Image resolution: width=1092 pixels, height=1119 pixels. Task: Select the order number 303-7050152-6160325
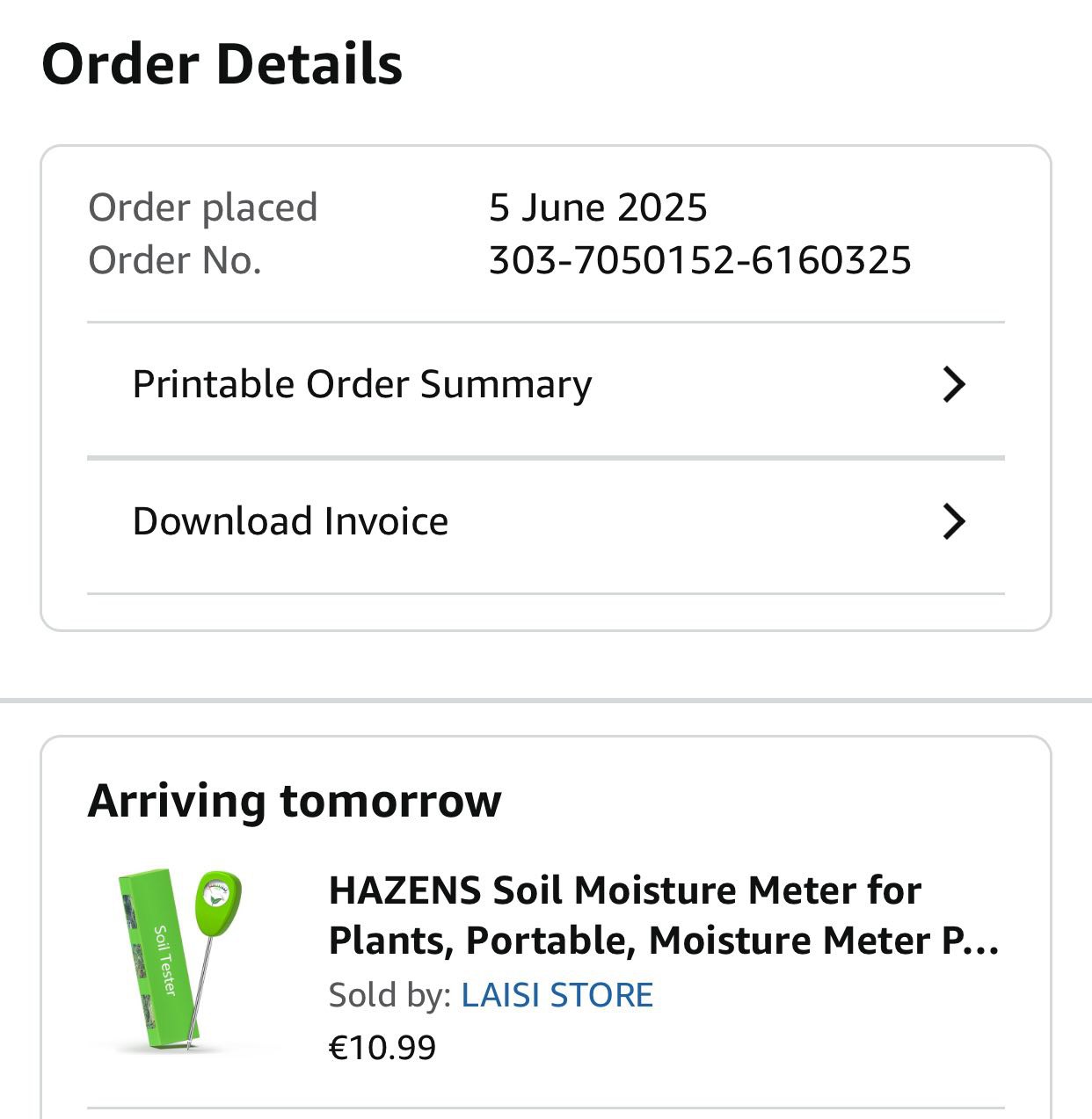pyautogui.click(x=700, y=260)
